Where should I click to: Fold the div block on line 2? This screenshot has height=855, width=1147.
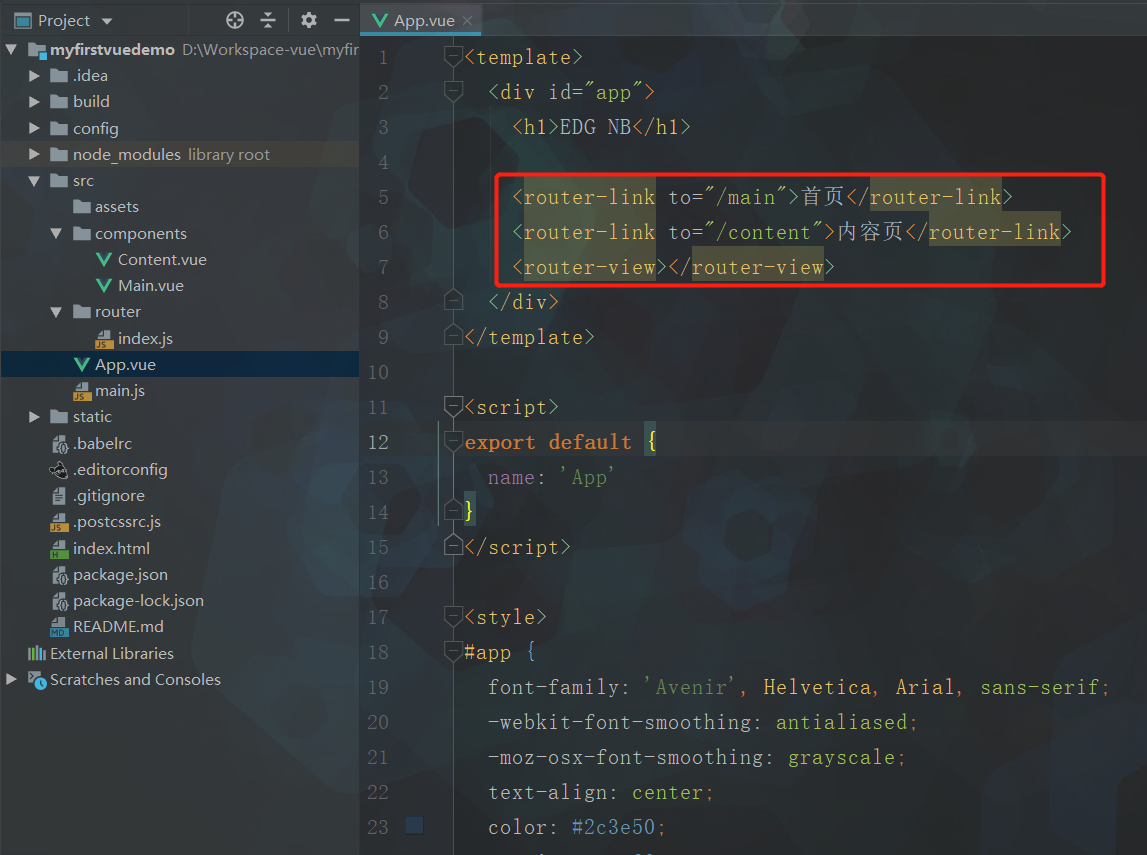454,91
